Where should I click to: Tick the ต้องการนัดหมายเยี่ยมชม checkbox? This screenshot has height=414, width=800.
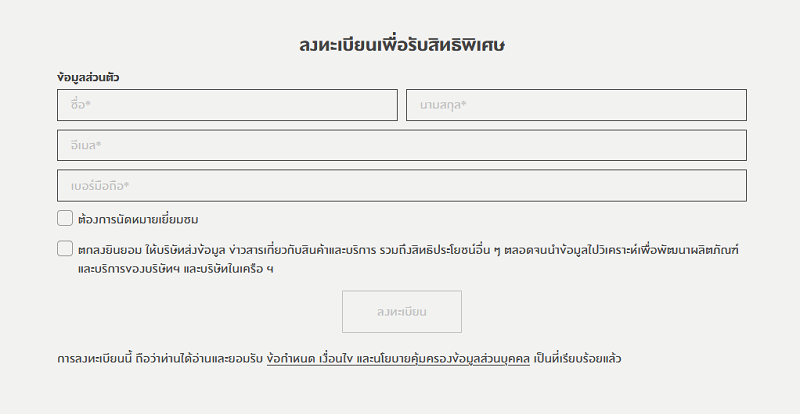(x=65, y=218)
